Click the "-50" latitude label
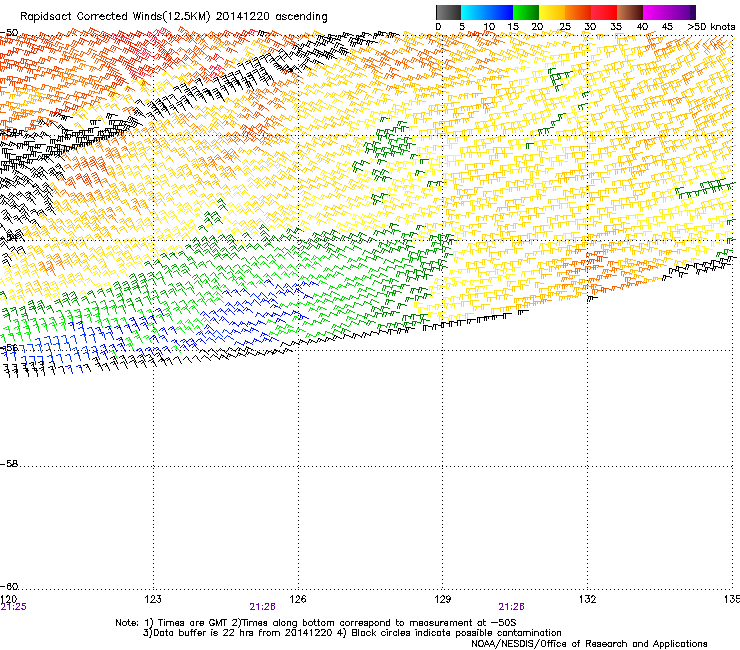740x650 pixels. (x=9, y=33)
